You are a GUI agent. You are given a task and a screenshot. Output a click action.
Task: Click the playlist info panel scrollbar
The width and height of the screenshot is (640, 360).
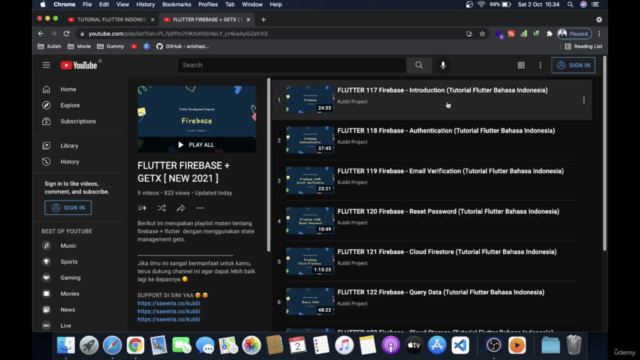(268, 164)
